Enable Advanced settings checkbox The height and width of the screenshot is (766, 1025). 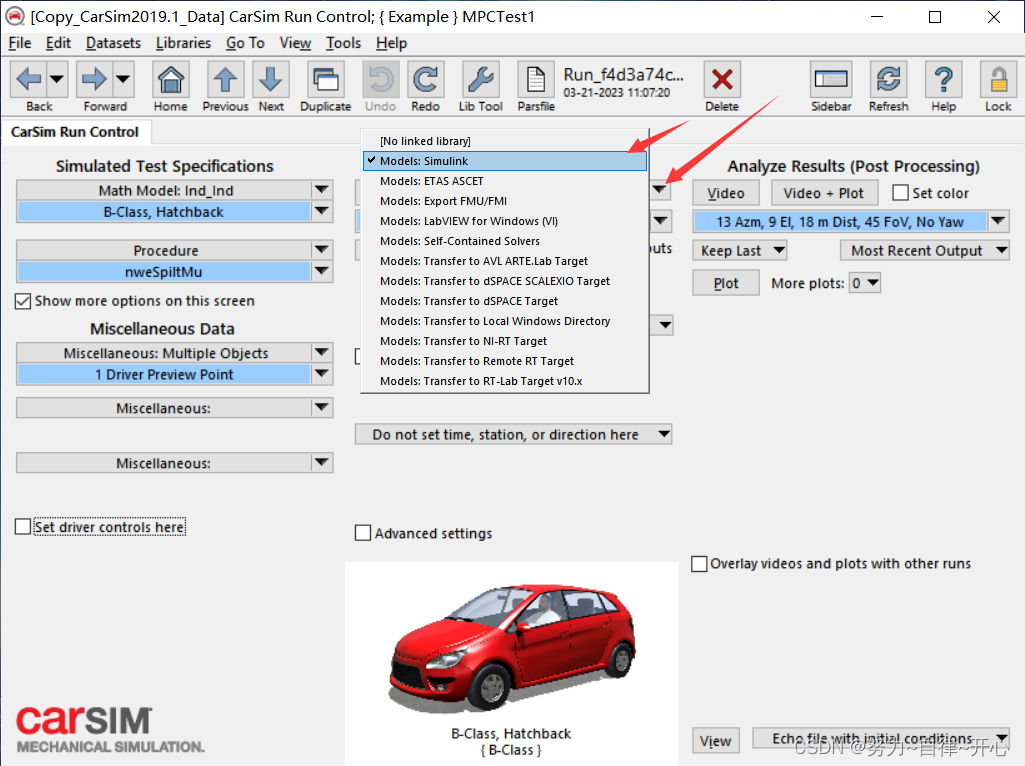click(363, 533)
